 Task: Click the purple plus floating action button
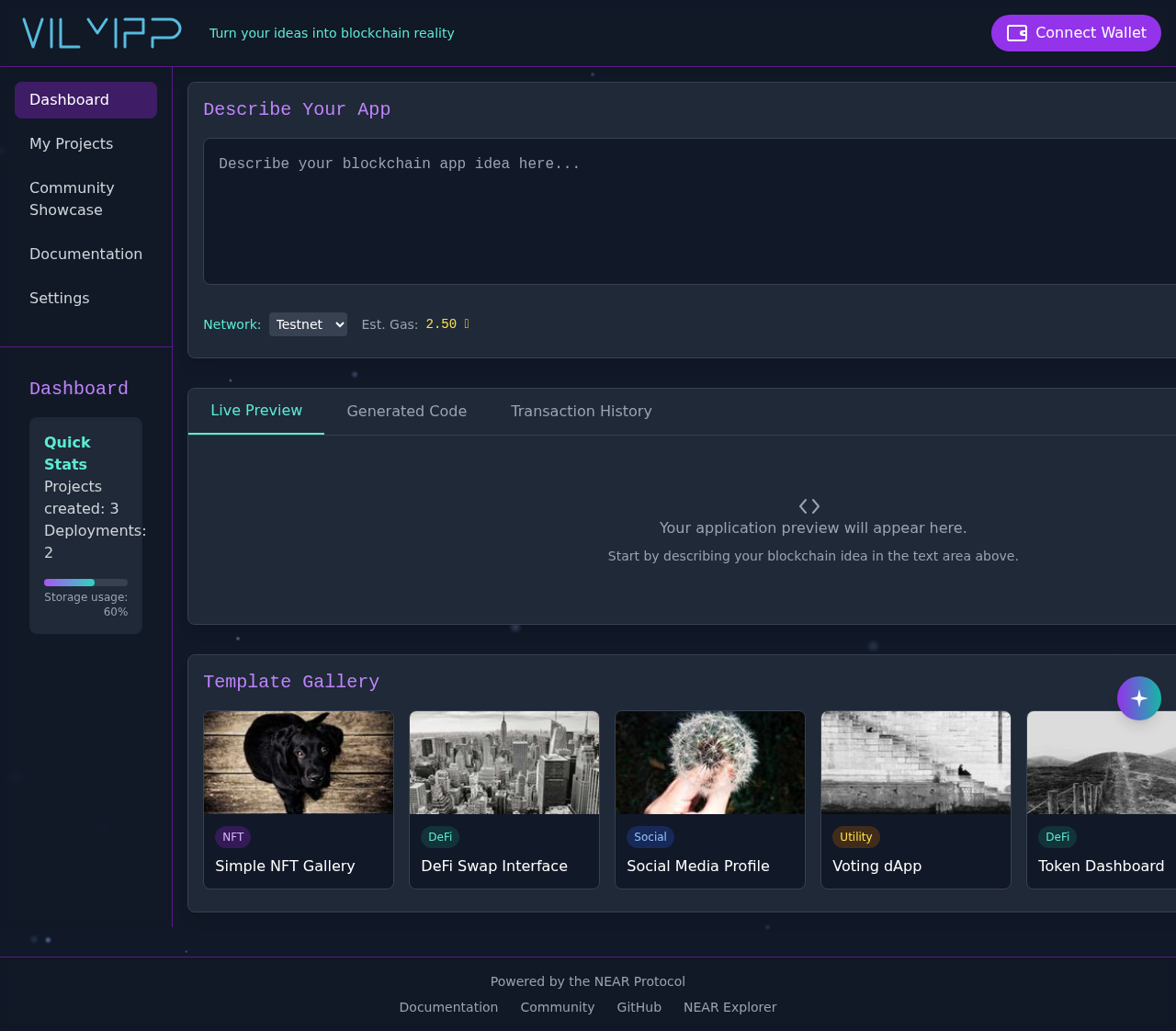point(1138,697)
